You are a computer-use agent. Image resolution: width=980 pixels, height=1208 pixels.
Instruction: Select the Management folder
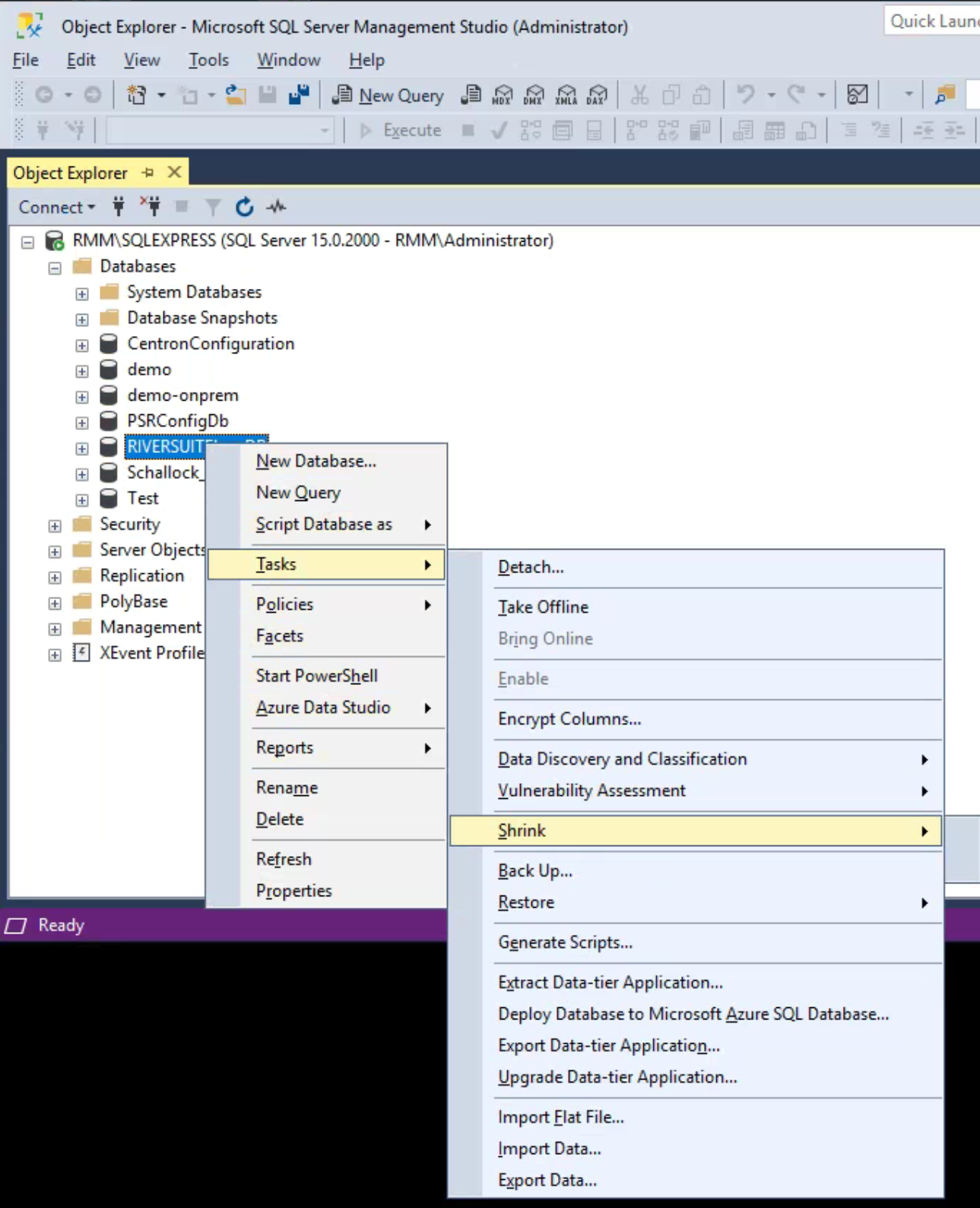point(151,627)
